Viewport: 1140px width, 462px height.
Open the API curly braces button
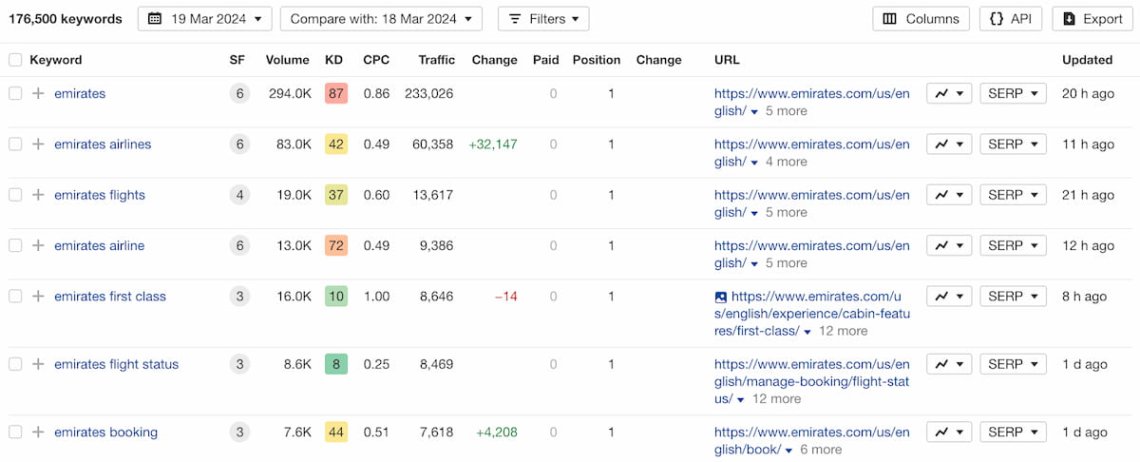click(1011, 19)
